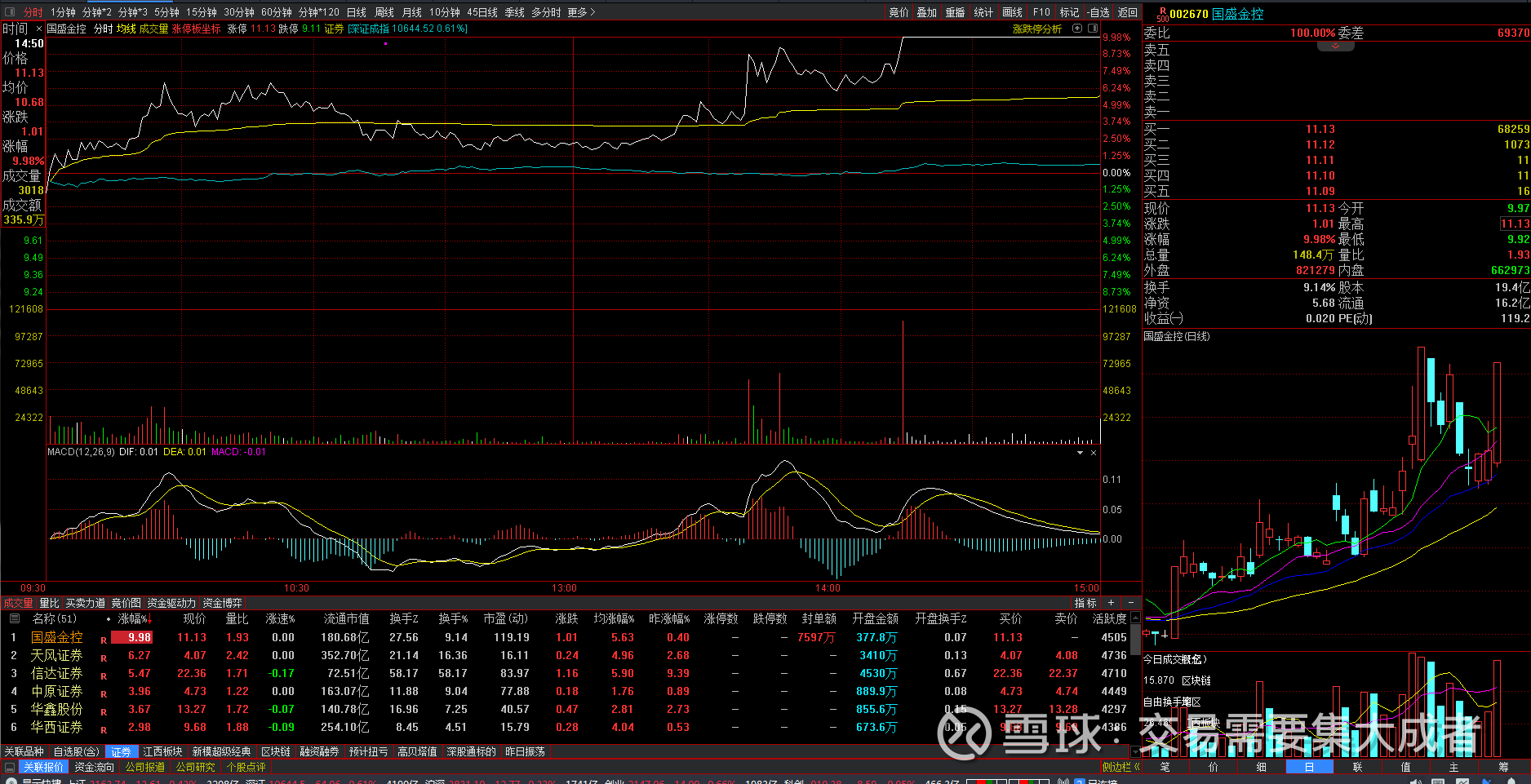Open the 资金流向 bottom tab

point(94,768)
